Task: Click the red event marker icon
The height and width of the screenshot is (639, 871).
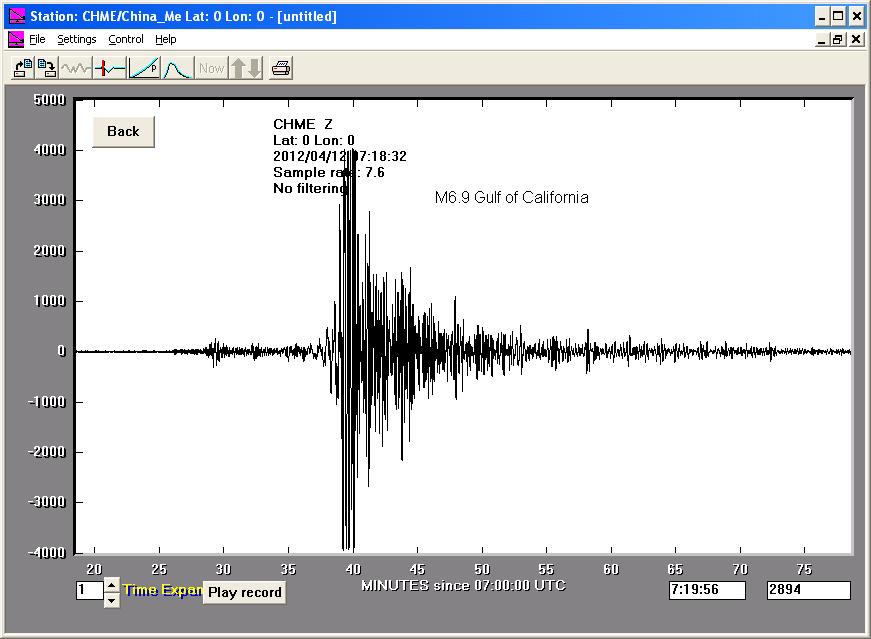Action: [110, 68]
